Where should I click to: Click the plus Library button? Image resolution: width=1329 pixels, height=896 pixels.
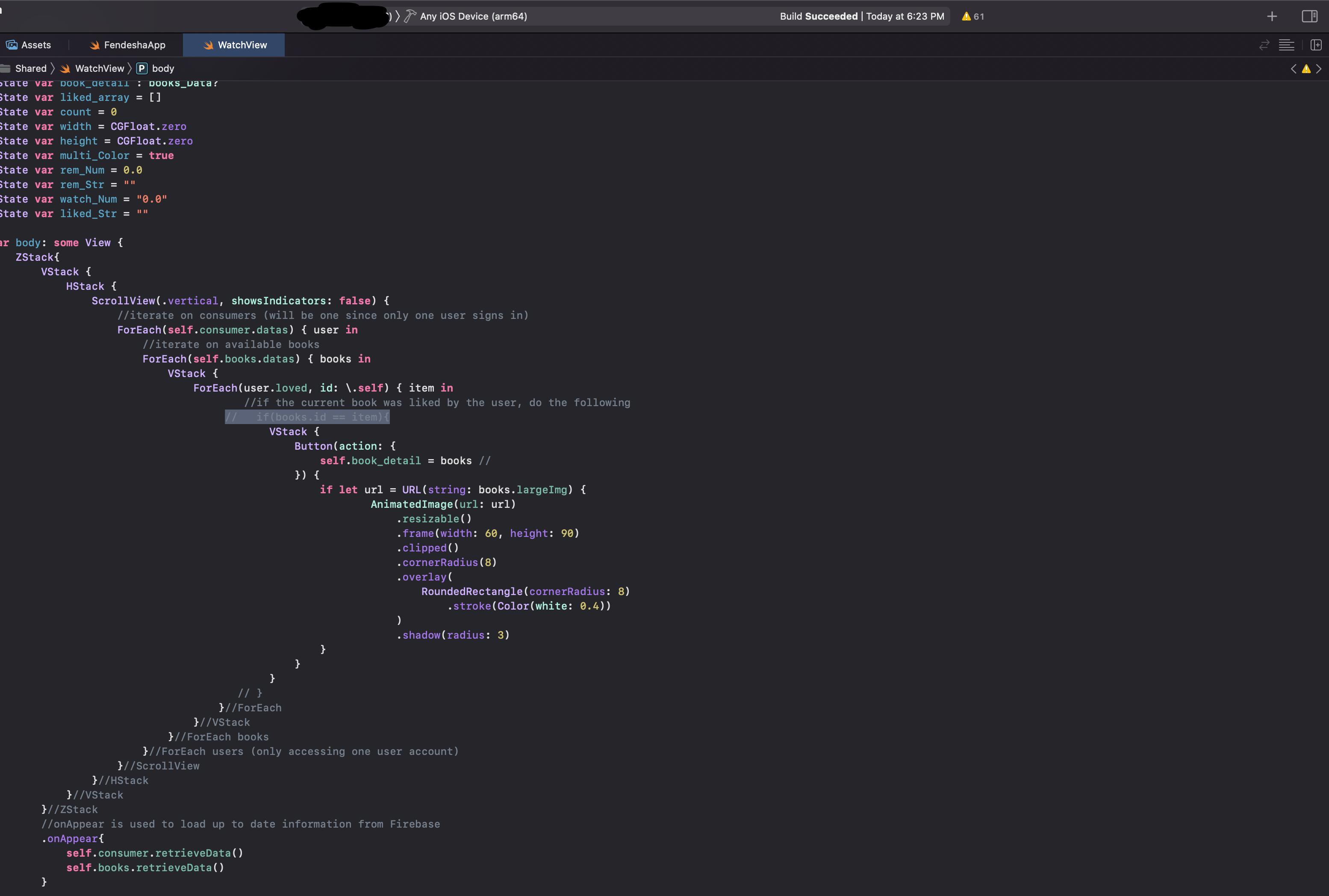pos(1272,16)
